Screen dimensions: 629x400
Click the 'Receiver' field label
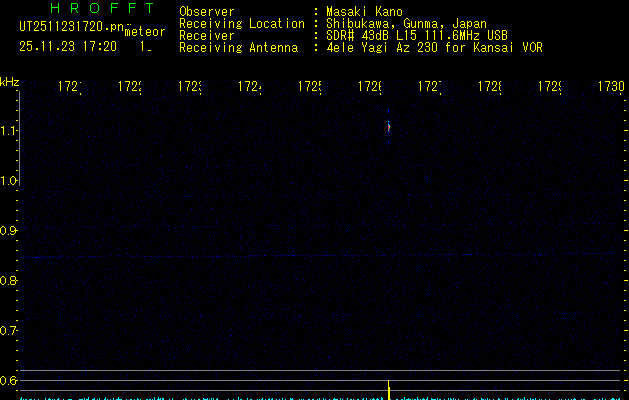207,35
